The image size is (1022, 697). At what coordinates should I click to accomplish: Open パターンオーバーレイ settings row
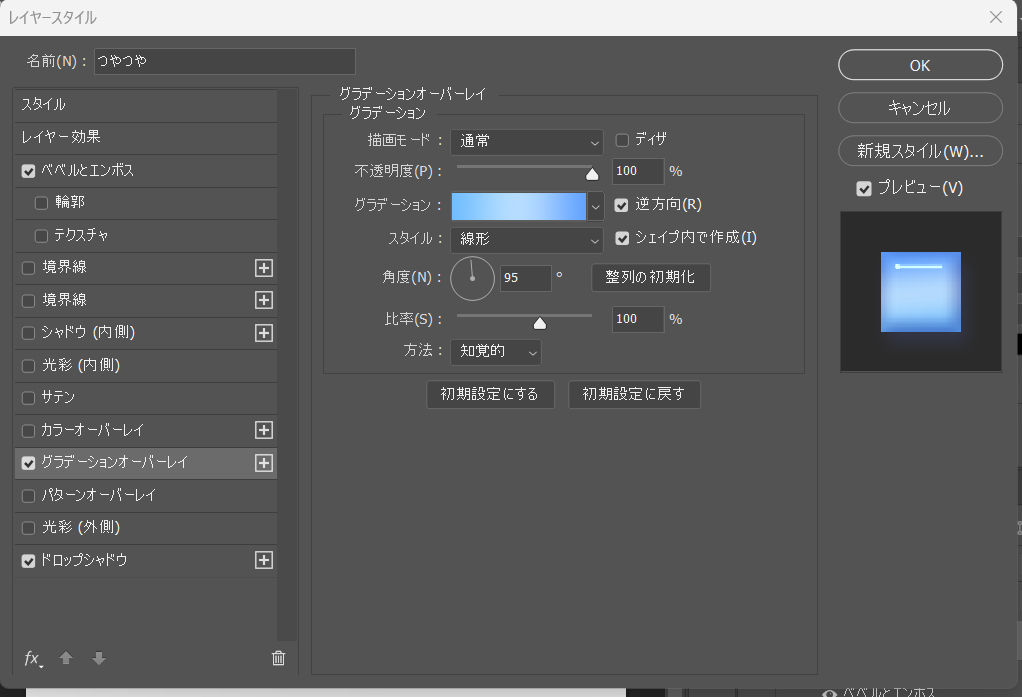(x=146, y=496)
